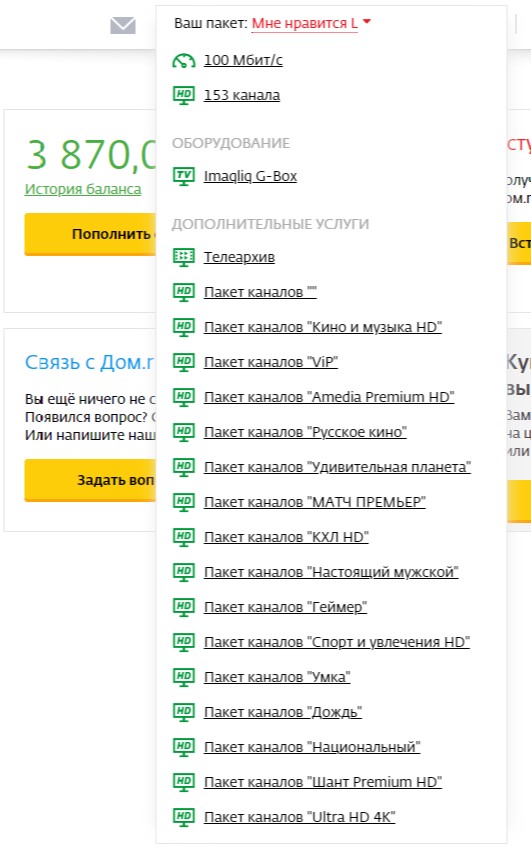Open Пакет каналов "КХЛ HD"
Screen dimensions: 531x849
286,537
